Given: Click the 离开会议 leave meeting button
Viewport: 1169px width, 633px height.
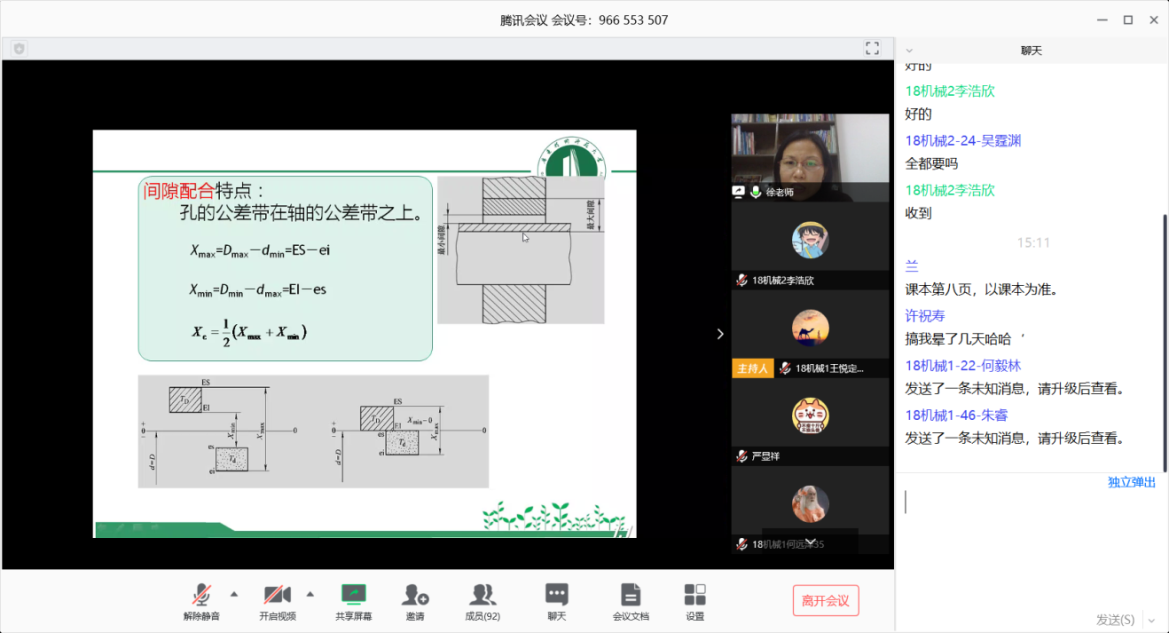Looking at the screenshot, I should click(825, 601).
